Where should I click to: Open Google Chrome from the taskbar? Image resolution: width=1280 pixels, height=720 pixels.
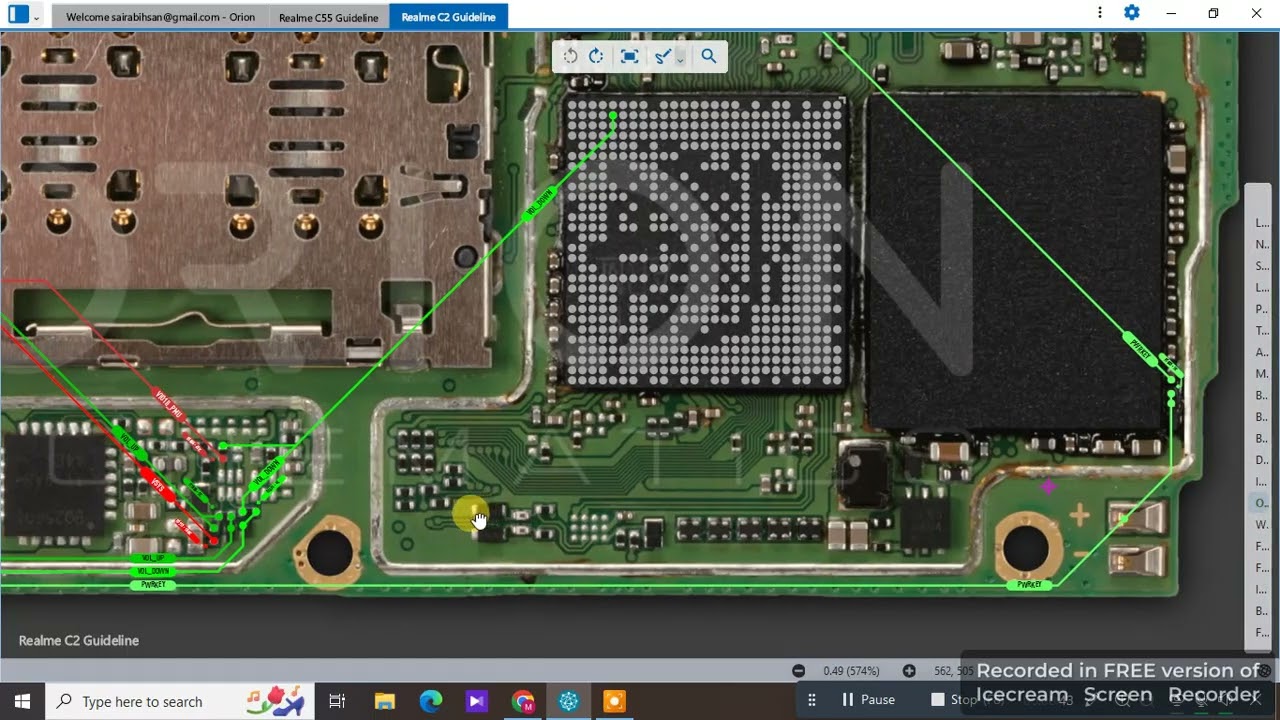pyautogui.click(x=522, y=701)
